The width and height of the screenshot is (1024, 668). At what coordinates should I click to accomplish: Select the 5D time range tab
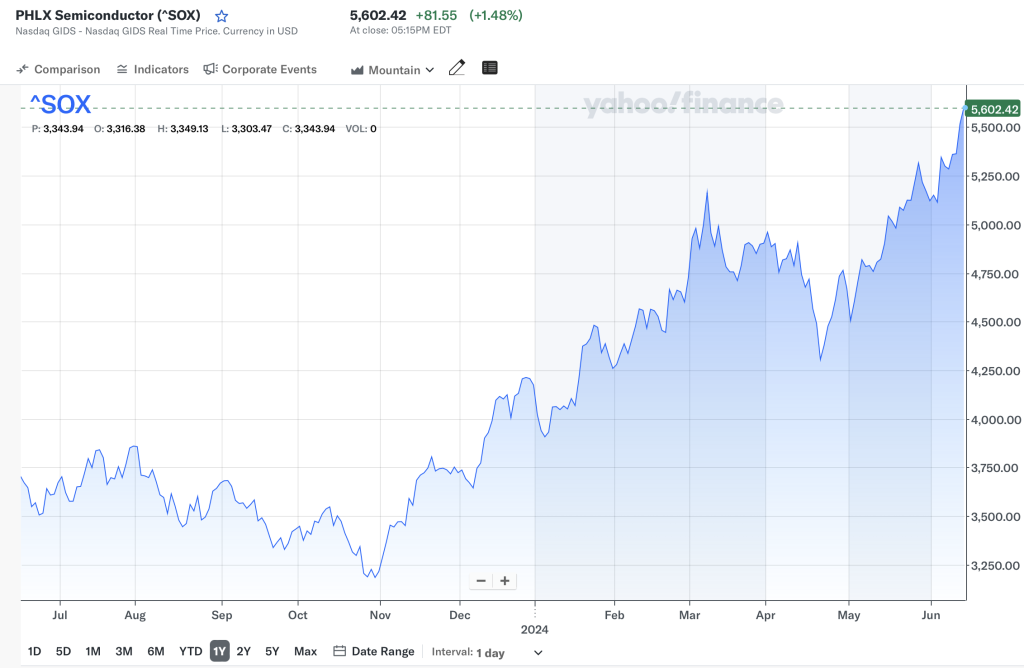[x=62, y=651]
